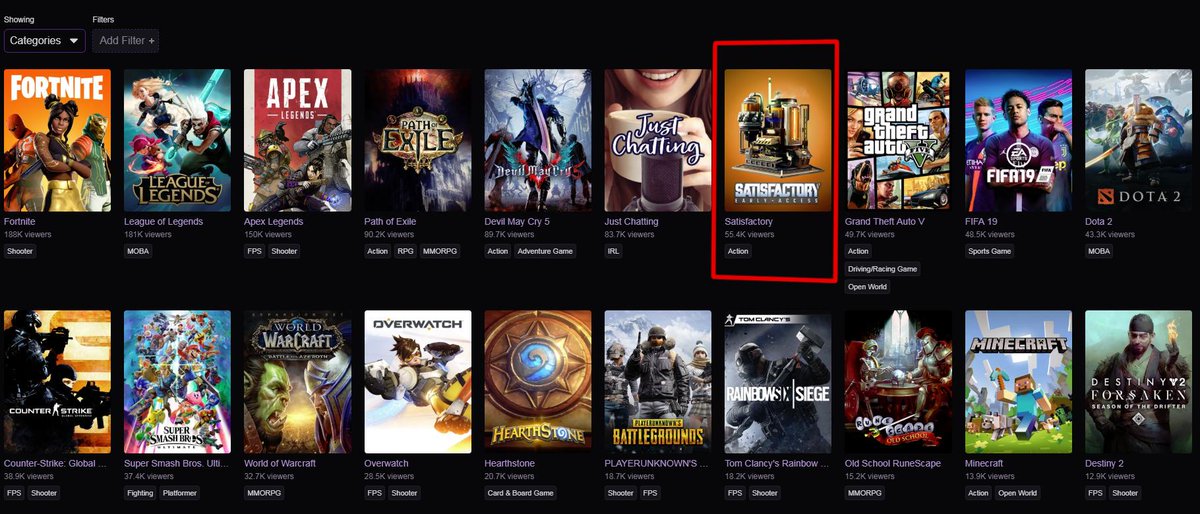Click the Driving/Racing Game tag
Screen dimensions: 1200x514
882,269
